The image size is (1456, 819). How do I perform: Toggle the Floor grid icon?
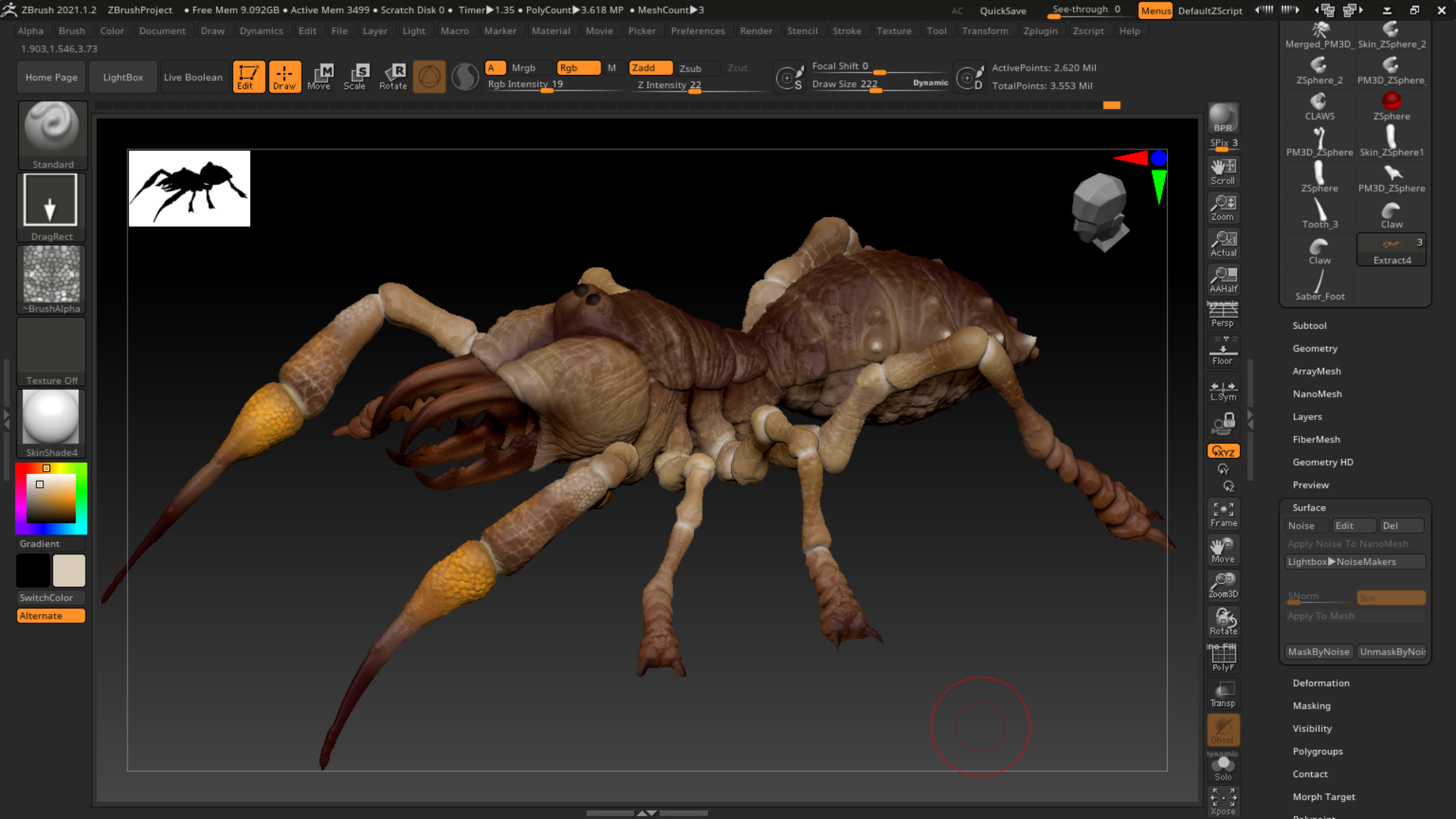click(1222, 352)
